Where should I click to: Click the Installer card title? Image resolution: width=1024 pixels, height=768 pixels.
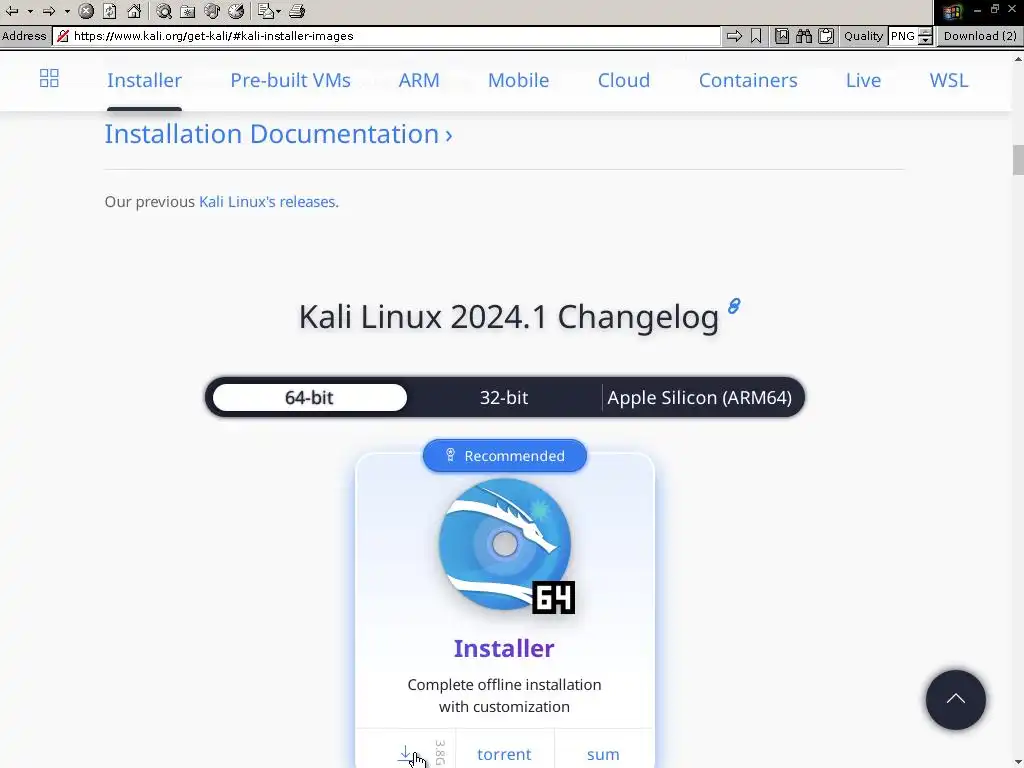(504, 648)
